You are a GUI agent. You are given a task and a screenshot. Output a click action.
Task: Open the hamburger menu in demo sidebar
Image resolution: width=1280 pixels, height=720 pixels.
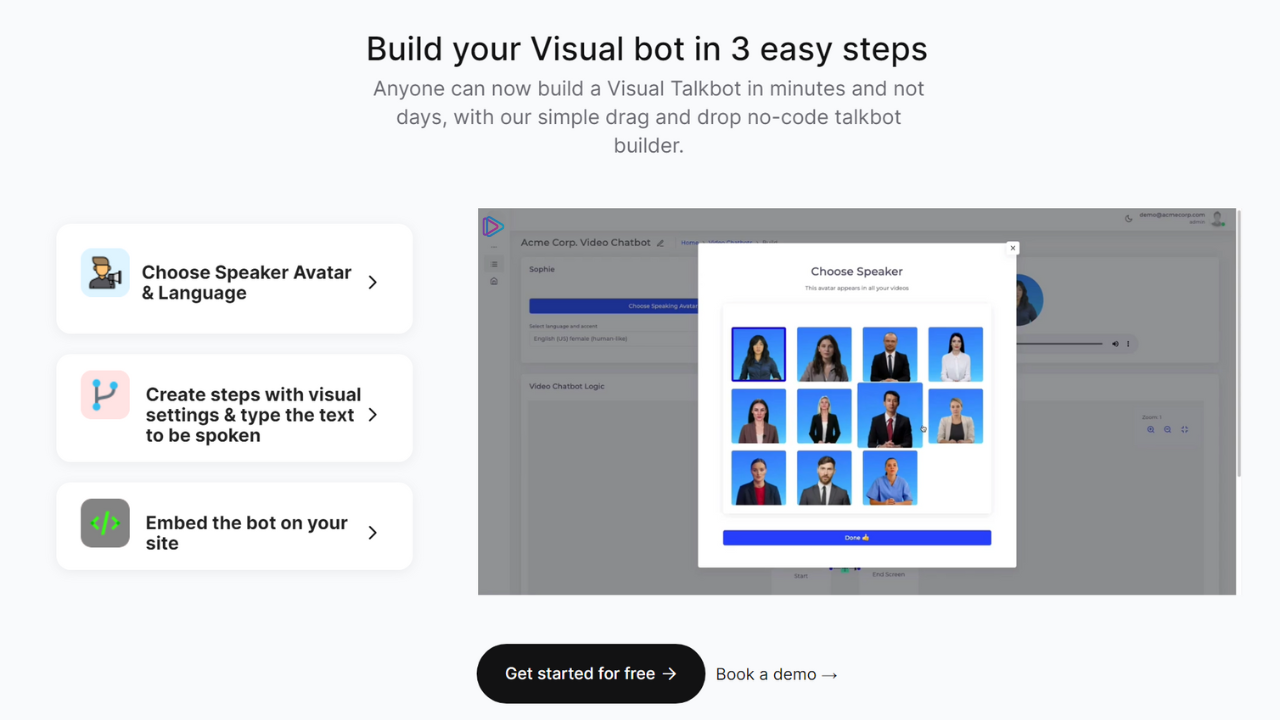click(494, 265)
